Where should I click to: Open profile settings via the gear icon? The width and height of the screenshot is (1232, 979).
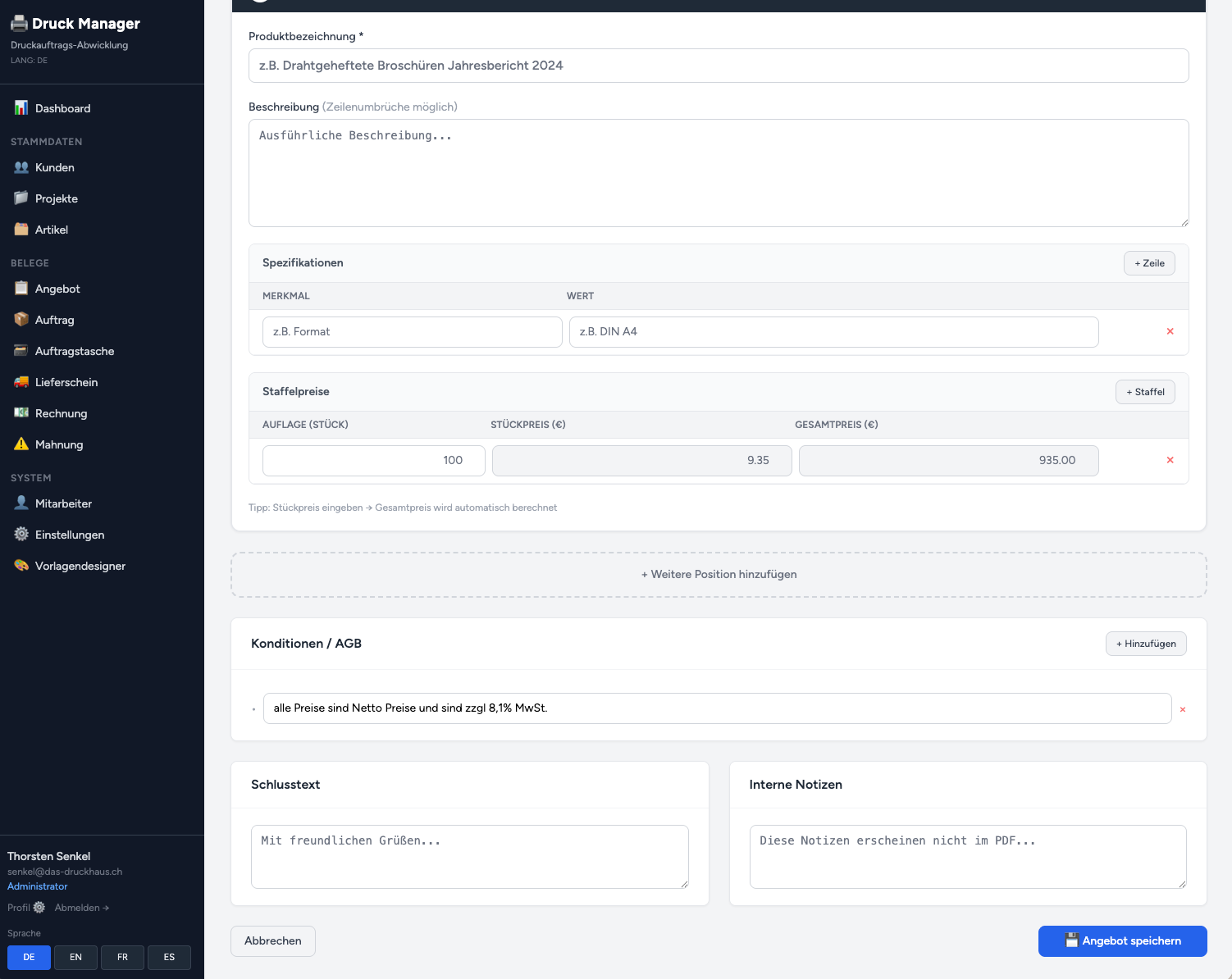point(39,907)
